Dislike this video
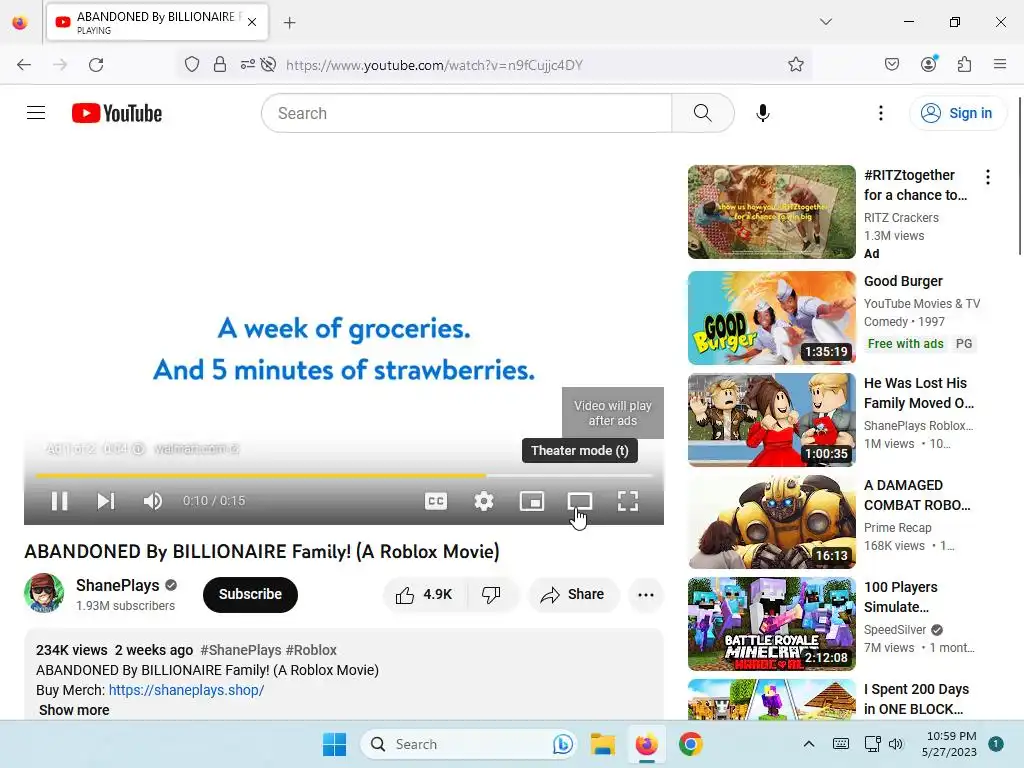The width and height of the screenshot is (1024, 768). pos(491,594)
